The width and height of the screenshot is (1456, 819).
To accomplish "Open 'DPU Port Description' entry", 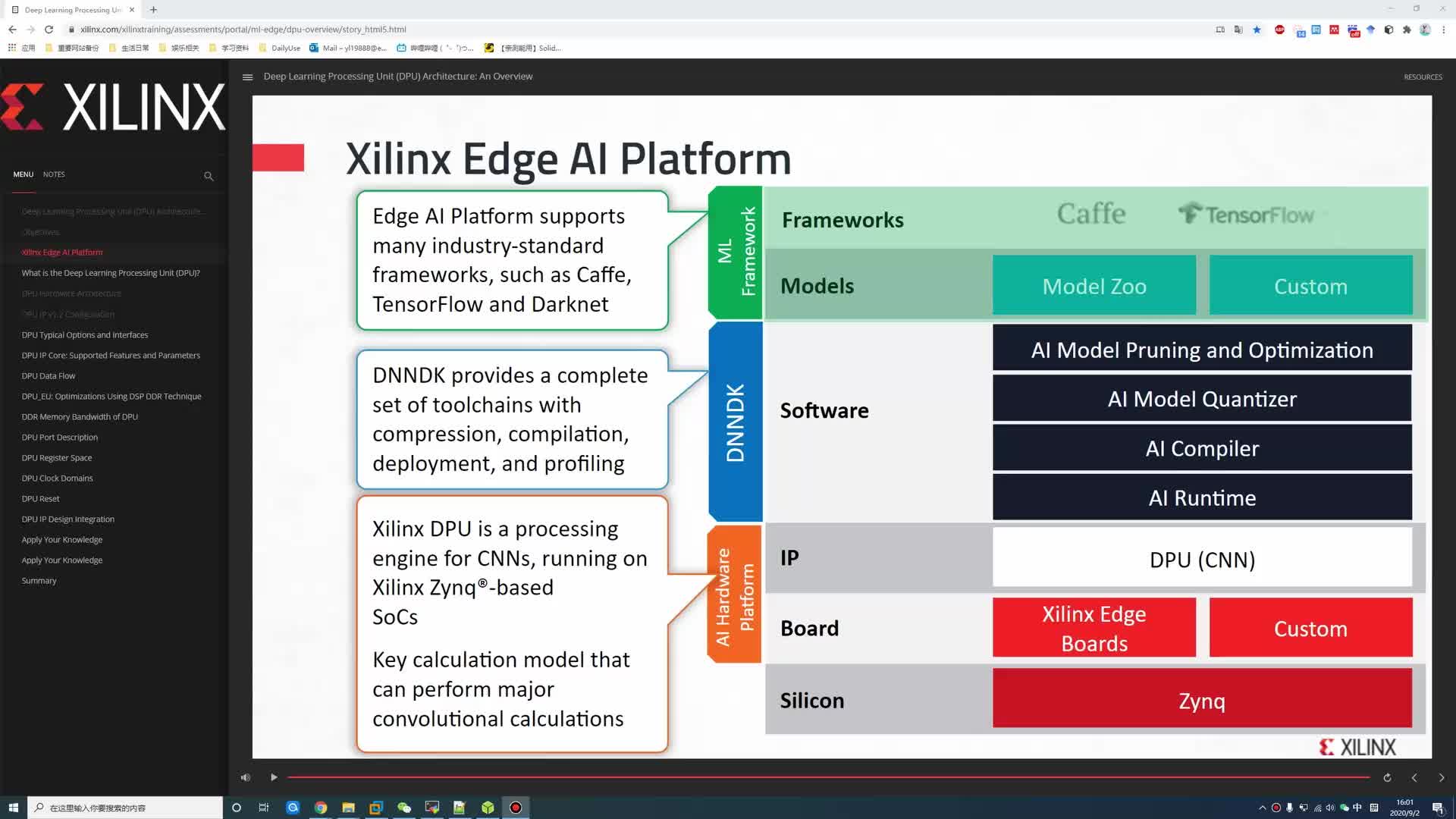I will (60, 438).
